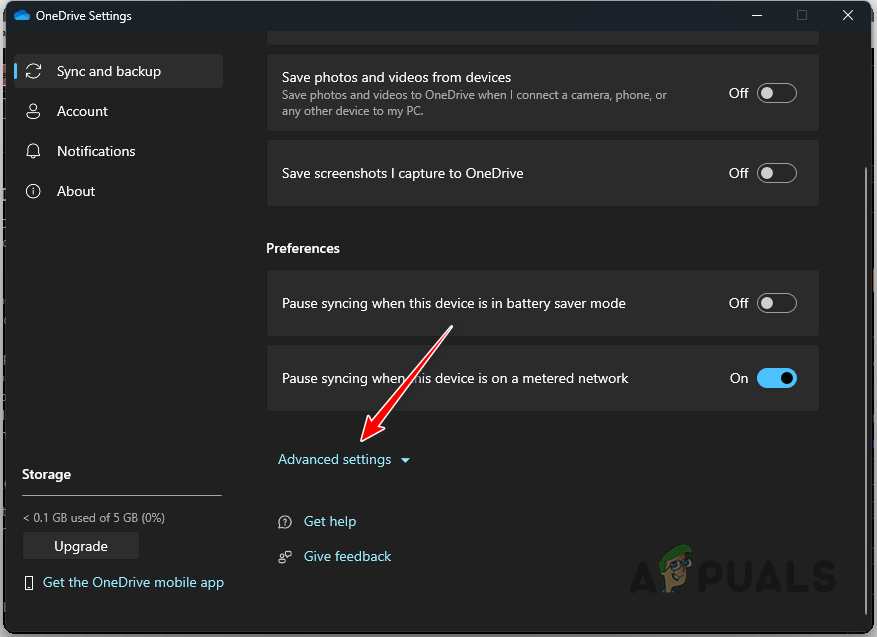877x637 pixels.
Task: Click the Get help question mark icon
Action: [x=283, y=521]
